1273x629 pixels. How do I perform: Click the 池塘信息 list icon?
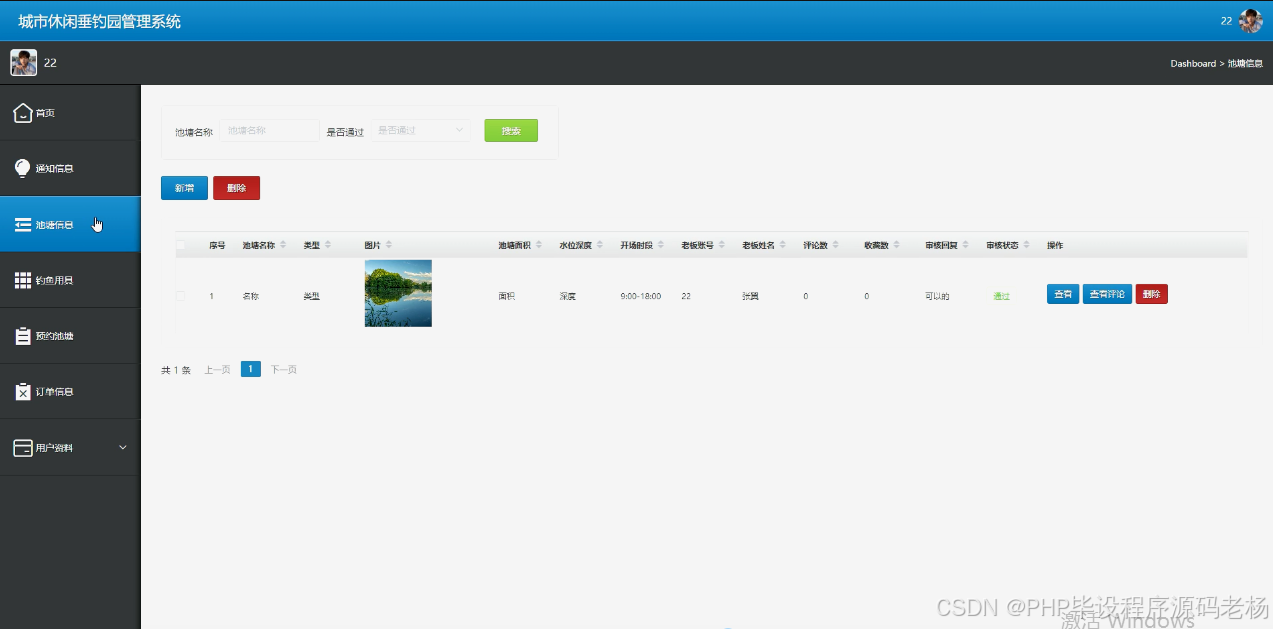(23, 224)
